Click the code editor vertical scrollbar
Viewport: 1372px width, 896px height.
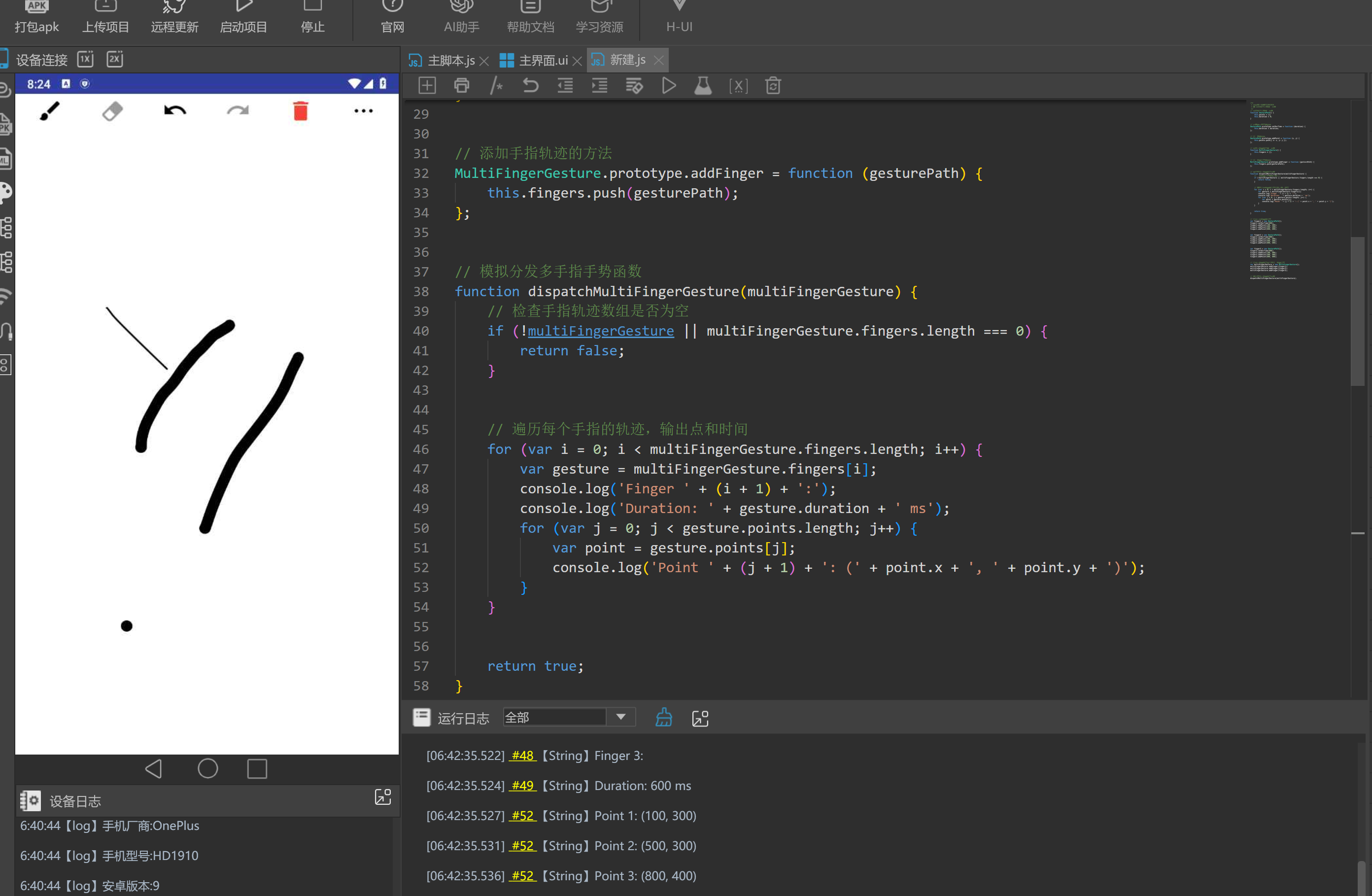(x=1357, y=311)
